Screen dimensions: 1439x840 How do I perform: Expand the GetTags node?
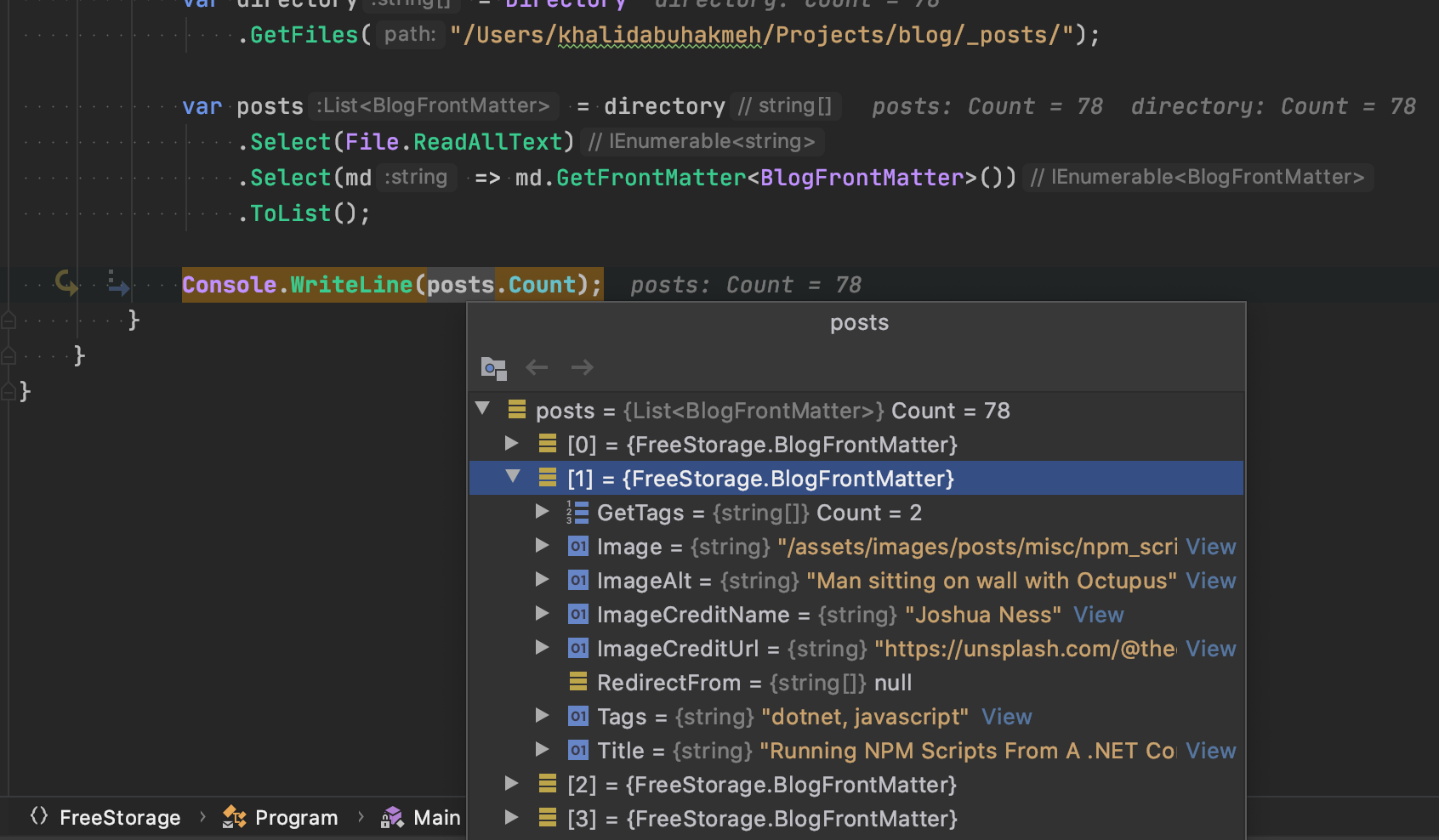click(x=542, y=511)
